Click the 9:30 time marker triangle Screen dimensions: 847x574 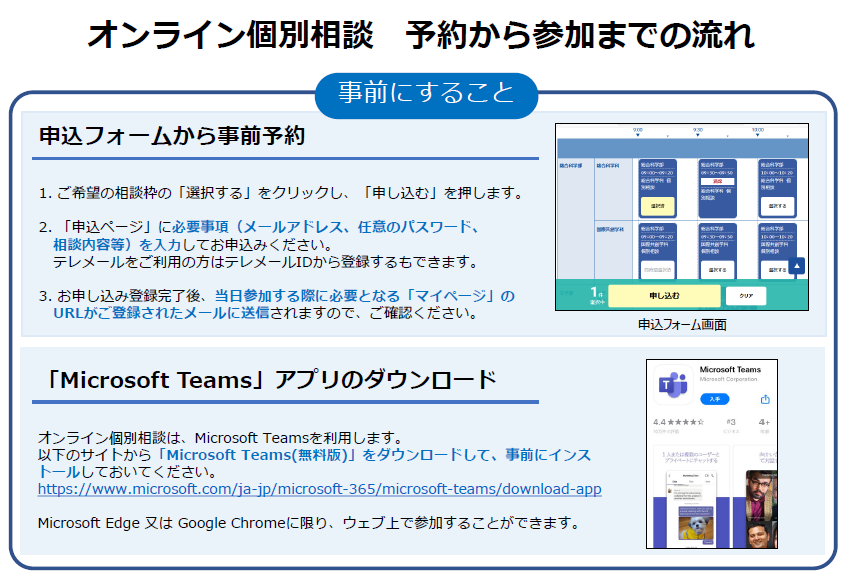click(x=697, y=134)
